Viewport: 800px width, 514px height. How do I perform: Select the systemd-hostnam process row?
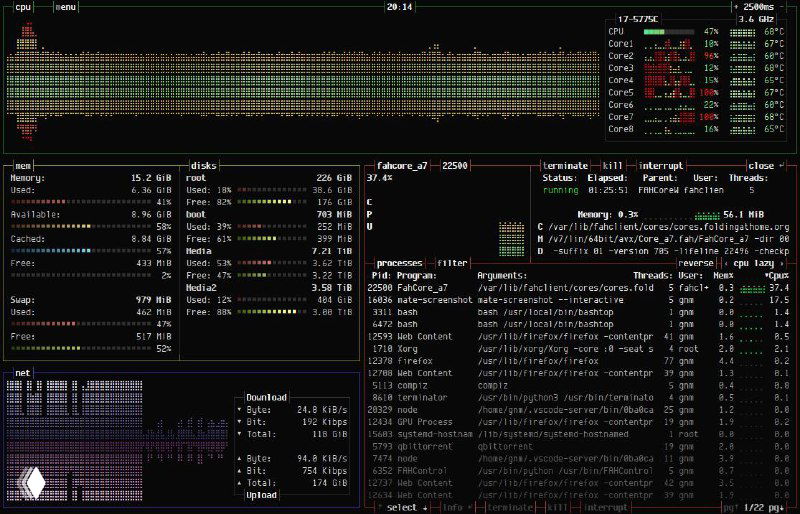point(579,434)
